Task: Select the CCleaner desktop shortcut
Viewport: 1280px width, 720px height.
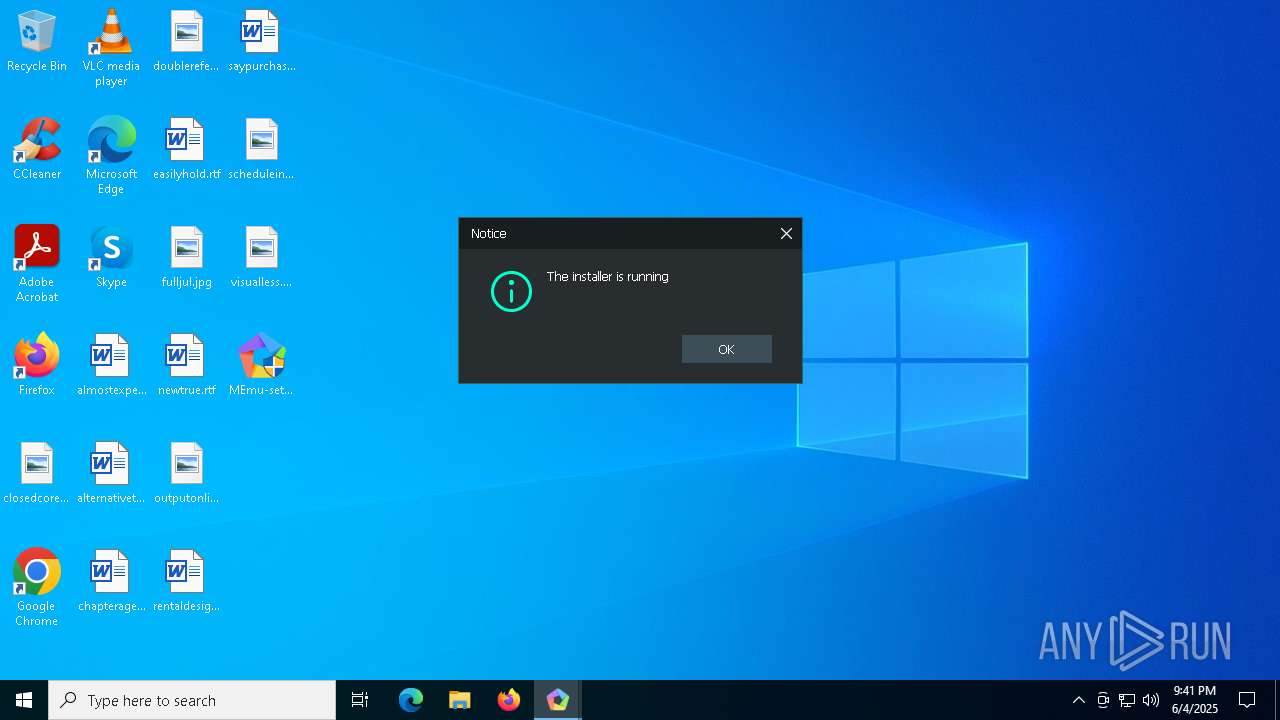Action: tap(37, 150)
